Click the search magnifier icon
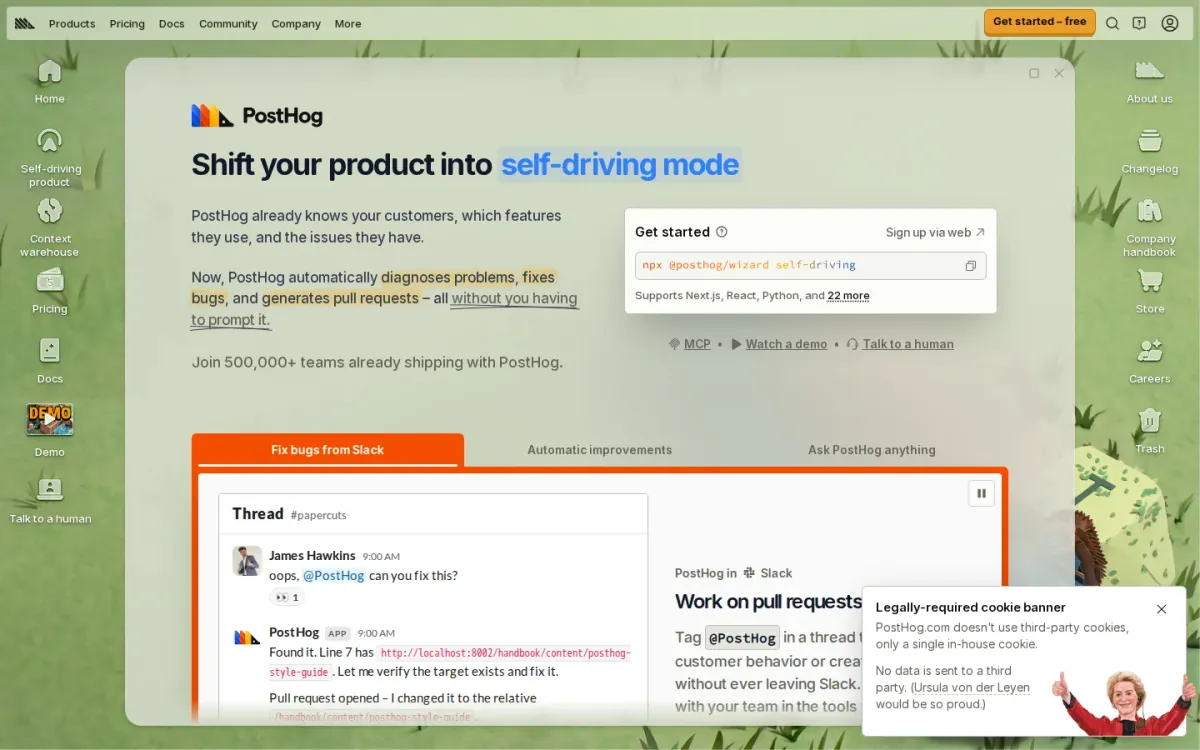The width and height of the screenshot is (1200, 750). (x=1112, y=23)
